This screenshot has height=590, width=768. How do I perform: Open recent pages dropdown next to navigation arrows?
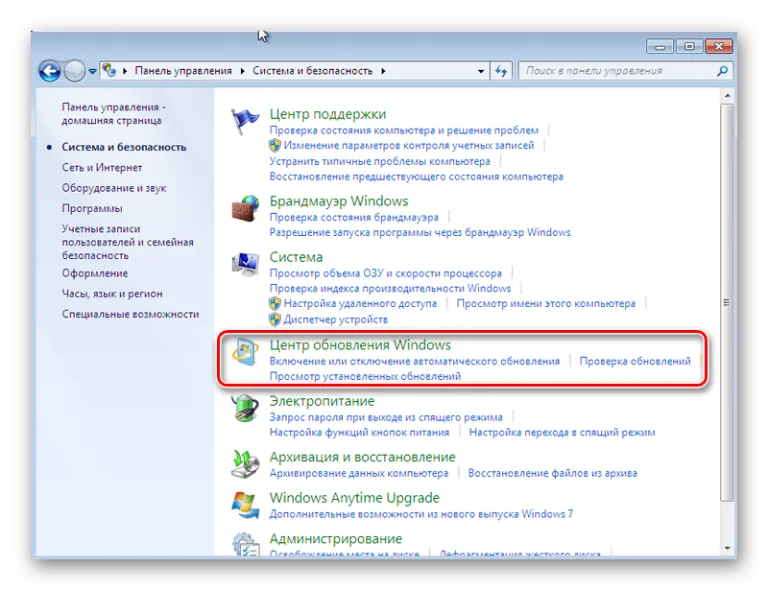point(92,71)
